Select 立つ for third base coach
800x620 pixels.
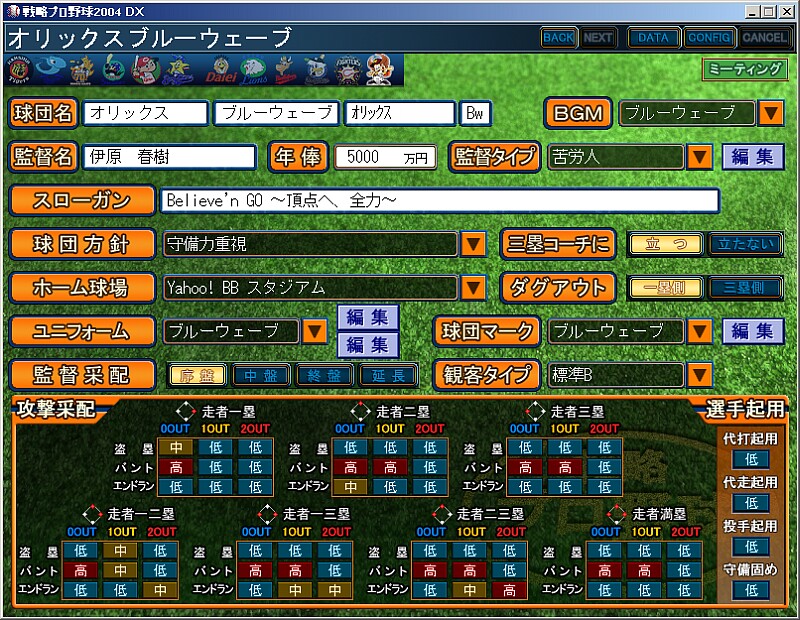pos(666,244)
